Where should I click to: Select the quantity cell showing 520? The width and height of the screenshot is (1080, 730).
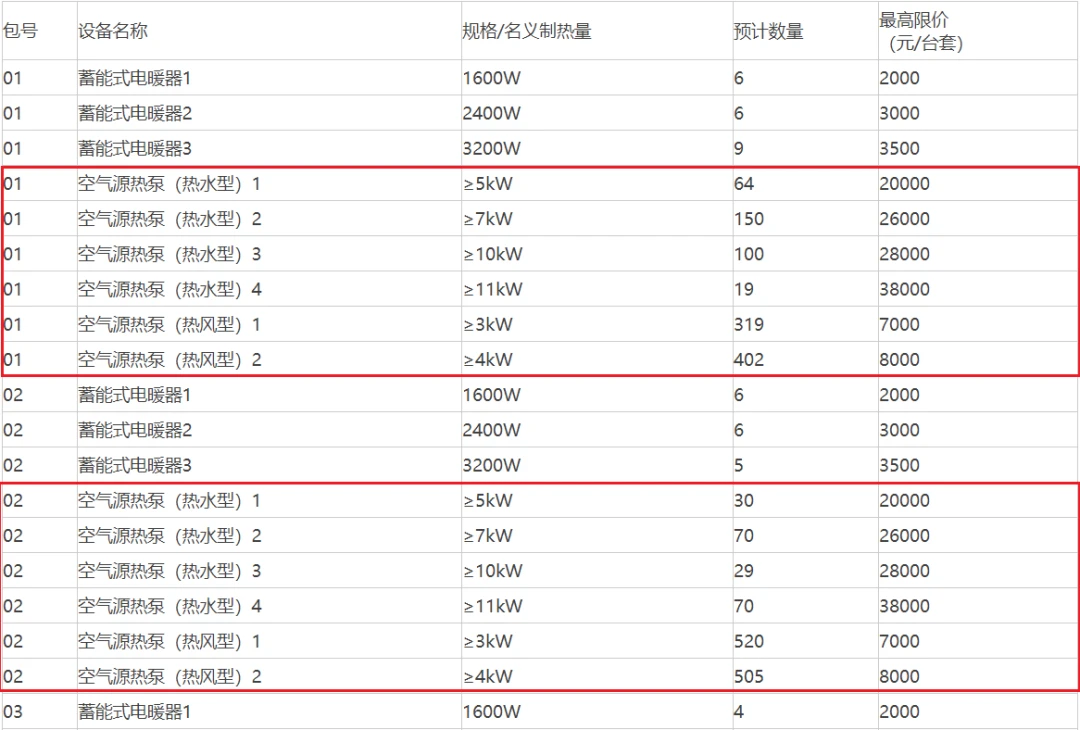point(748,642)
